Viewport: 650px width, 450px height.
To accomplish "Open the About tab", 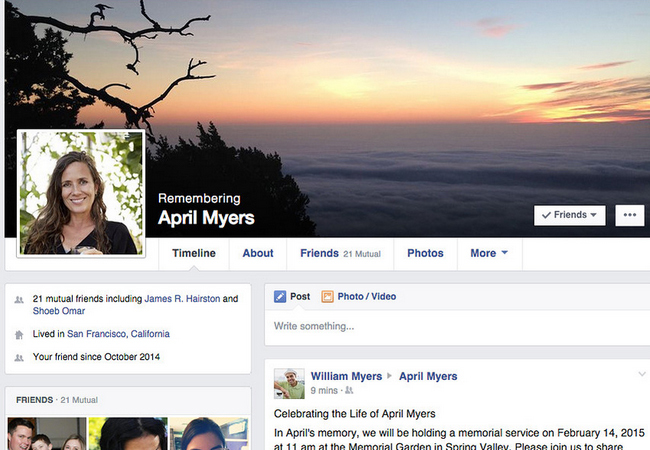I will tap(258, 253).
